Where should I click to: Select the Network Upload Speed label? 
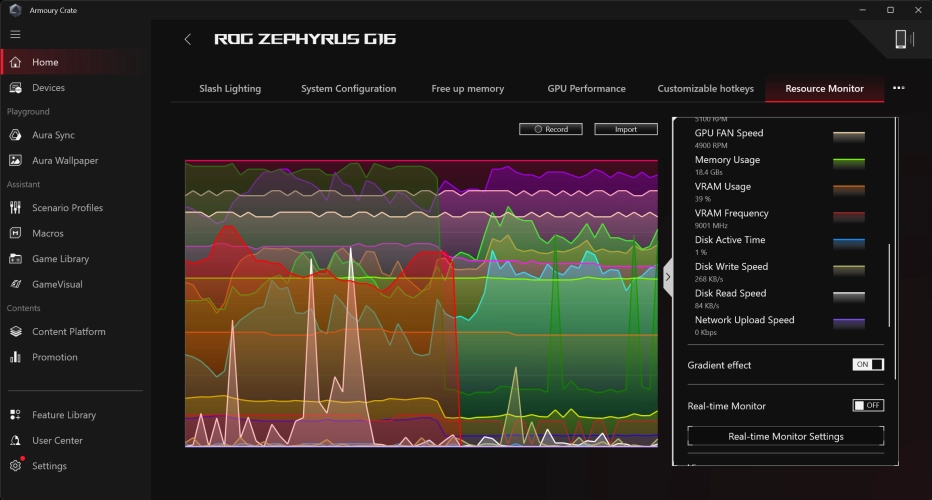[x=744, y=320]
